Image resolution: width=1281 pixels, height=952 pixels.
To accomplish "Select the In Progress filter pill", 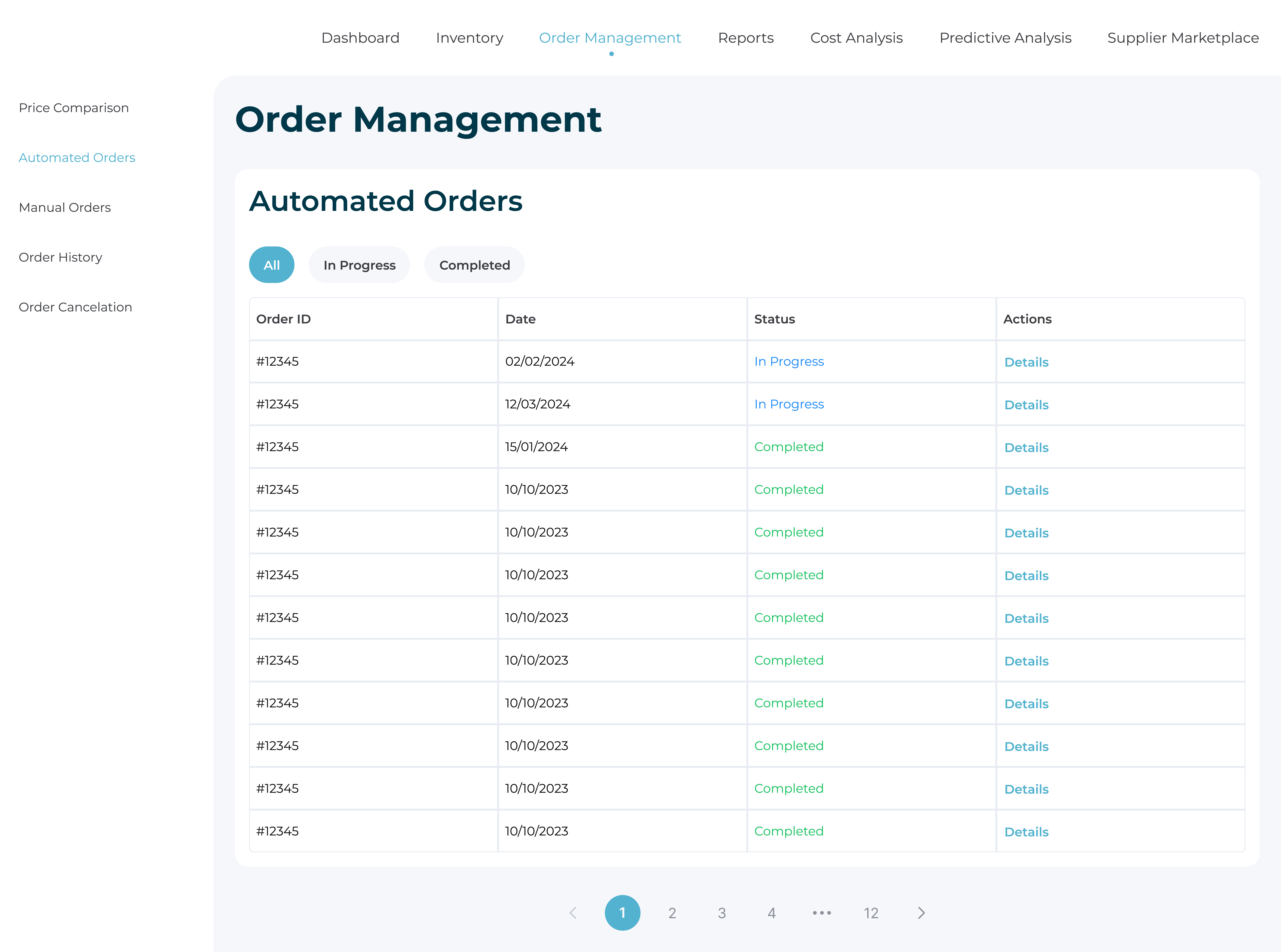I will 359,265.
